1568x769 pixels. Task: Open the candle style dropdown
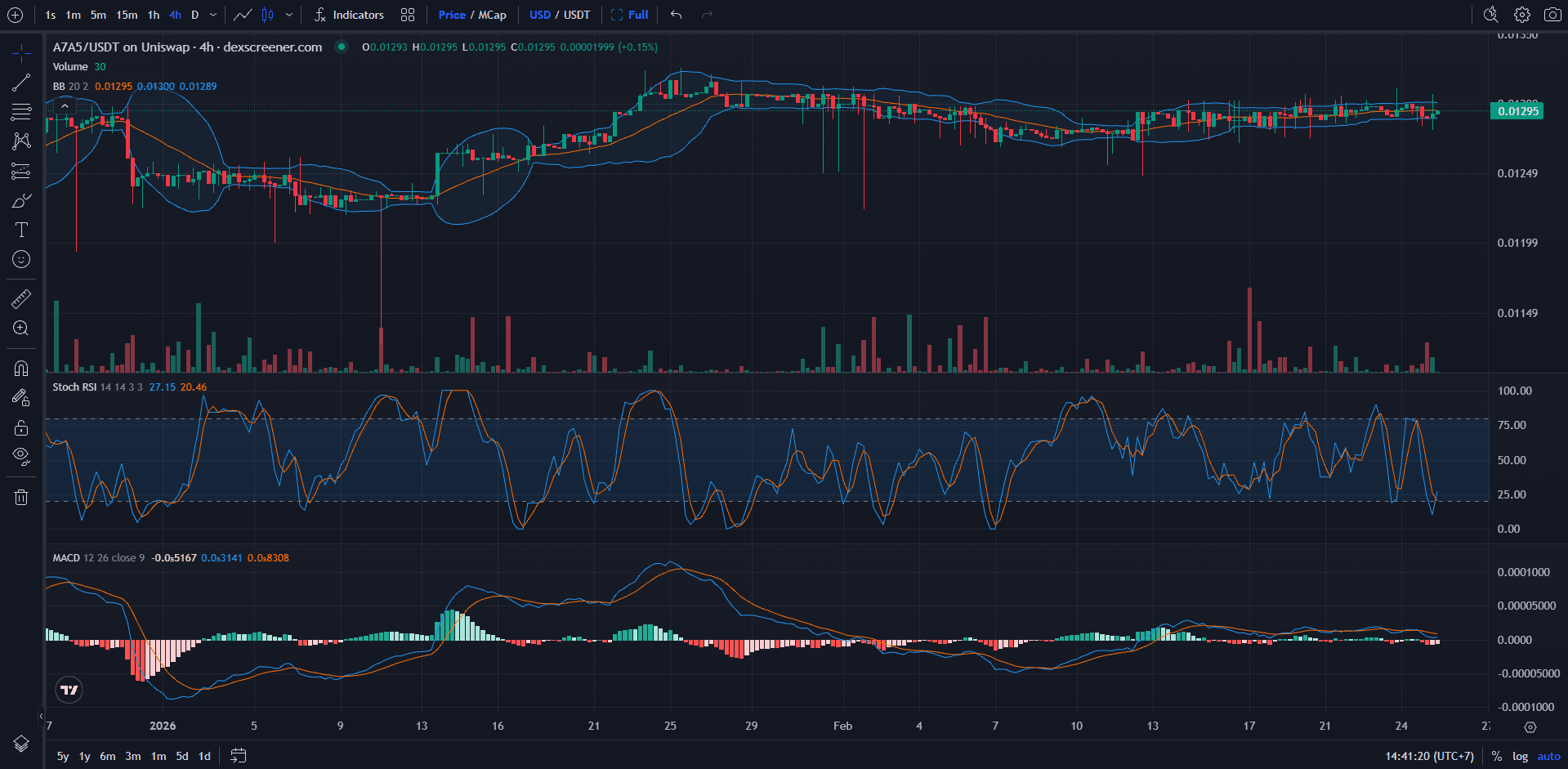click(290, 15)
